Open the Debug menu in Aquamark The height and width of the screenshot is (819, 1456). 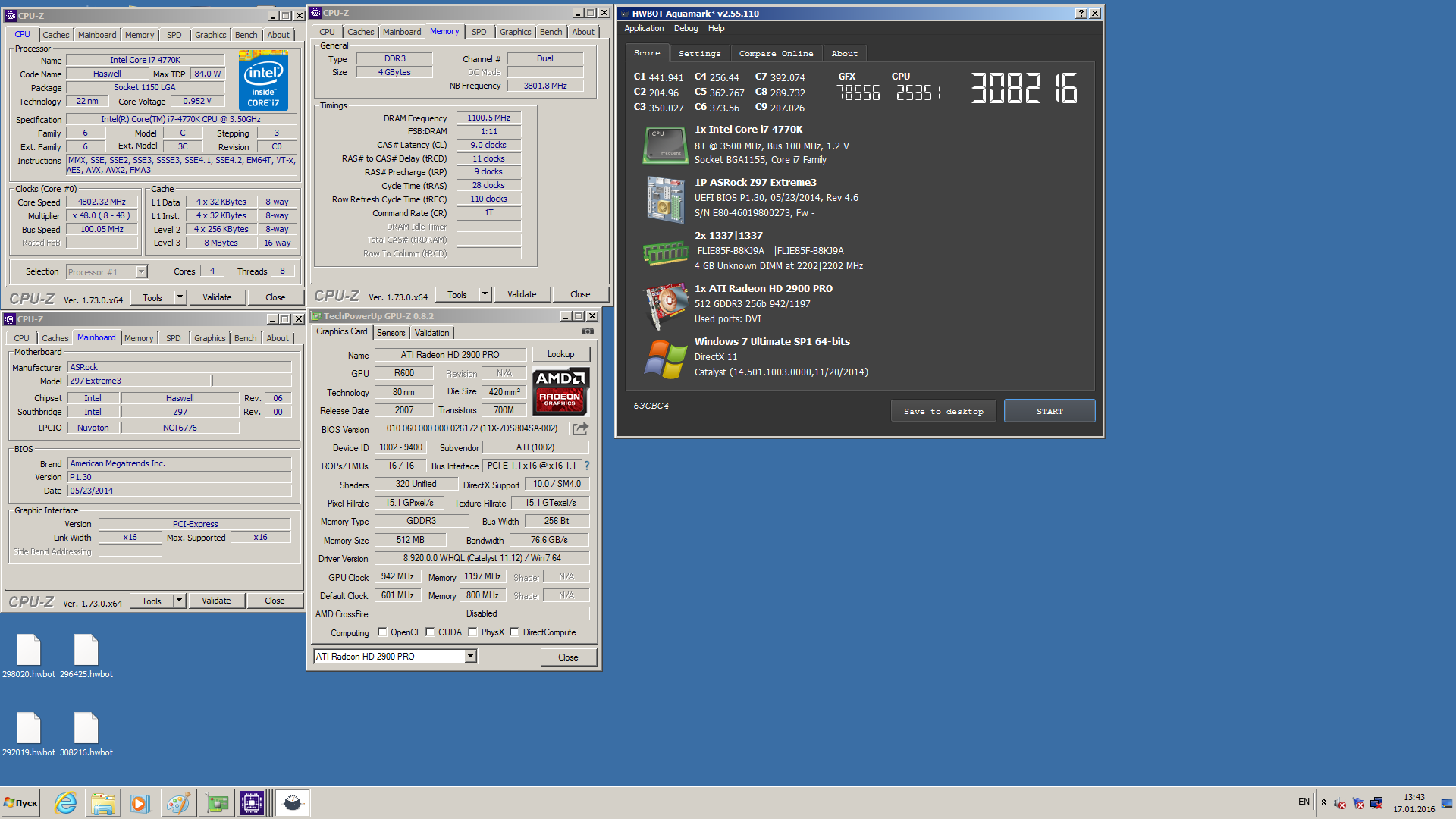coord(686,28)
